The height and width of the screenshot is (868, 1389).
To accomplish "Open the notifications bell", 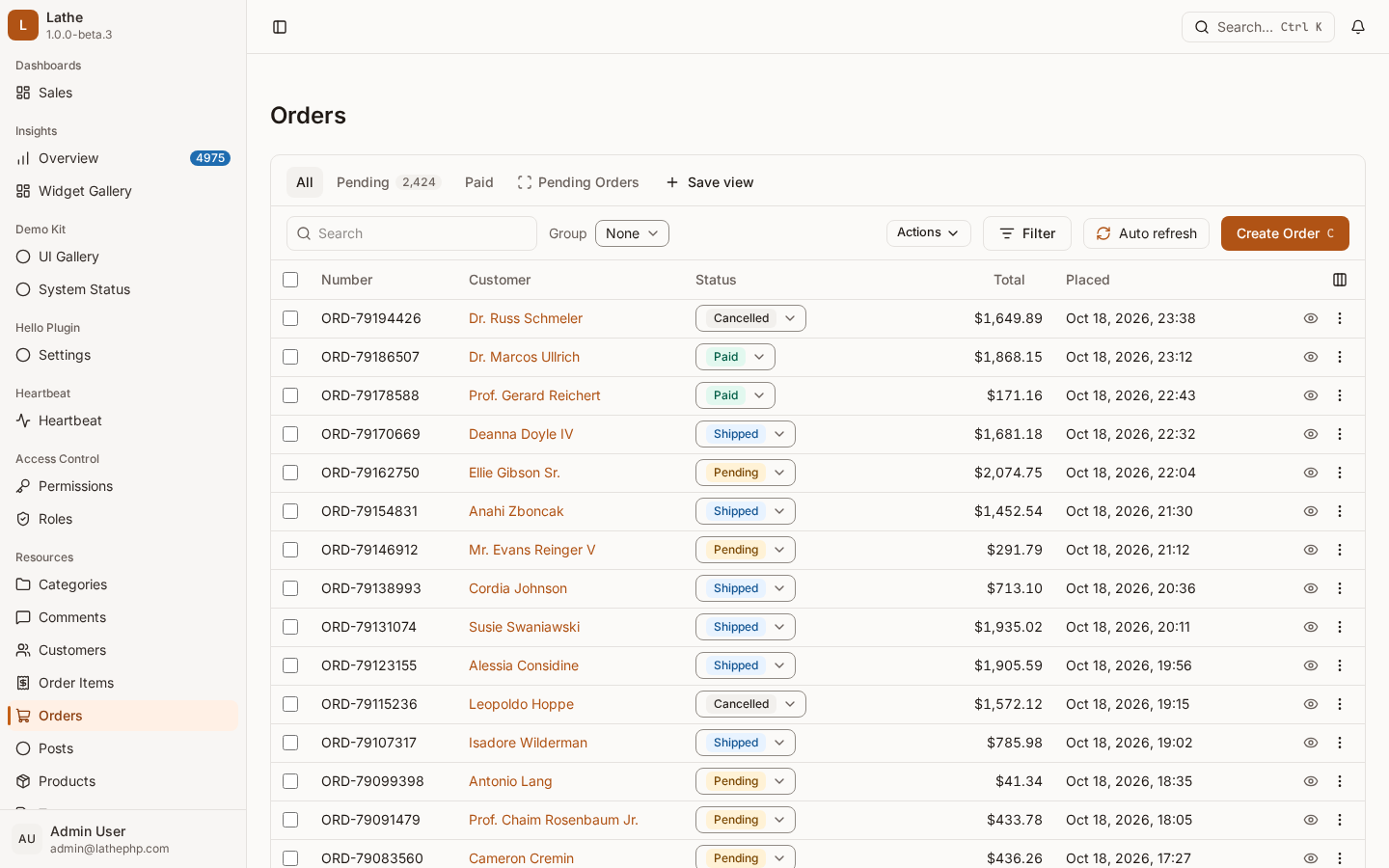I will pos(1358,27).
